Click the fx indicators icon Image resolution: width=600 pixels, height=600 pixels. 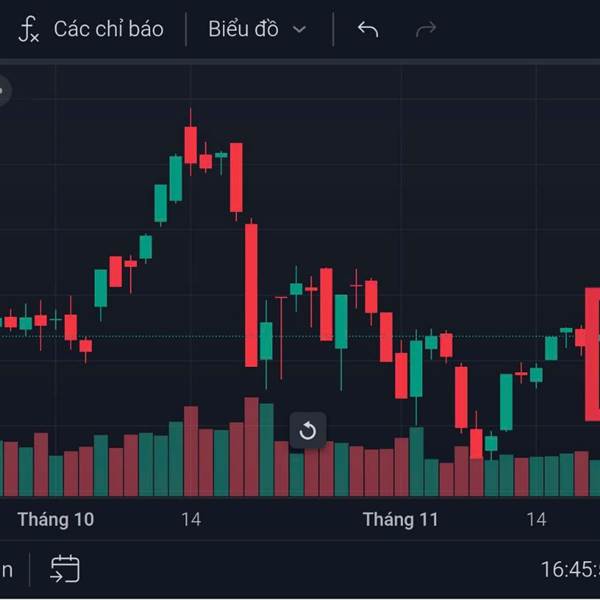pyautogui.click(x=29, y=29)
